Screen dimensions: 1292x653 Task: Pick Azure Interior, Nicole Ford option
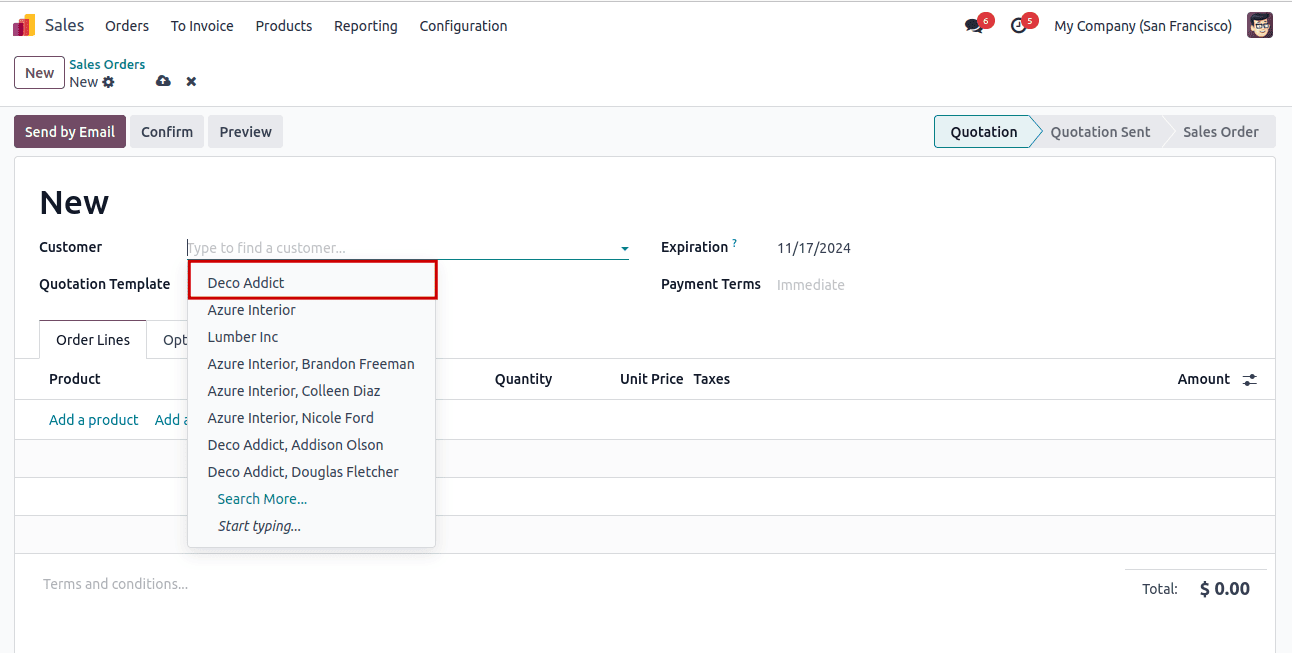point(290,418)
